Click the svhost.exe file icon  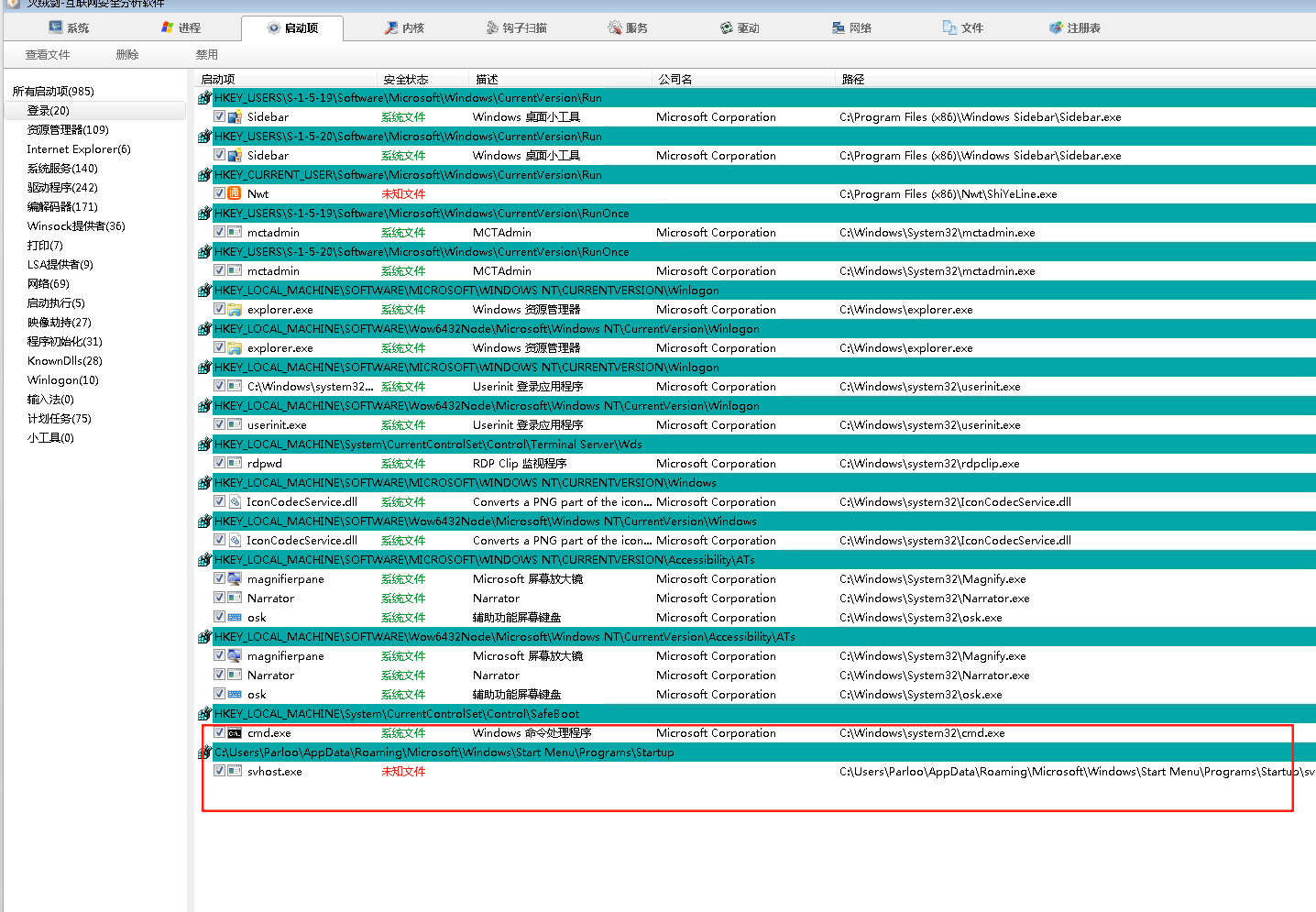pos(235,771)
